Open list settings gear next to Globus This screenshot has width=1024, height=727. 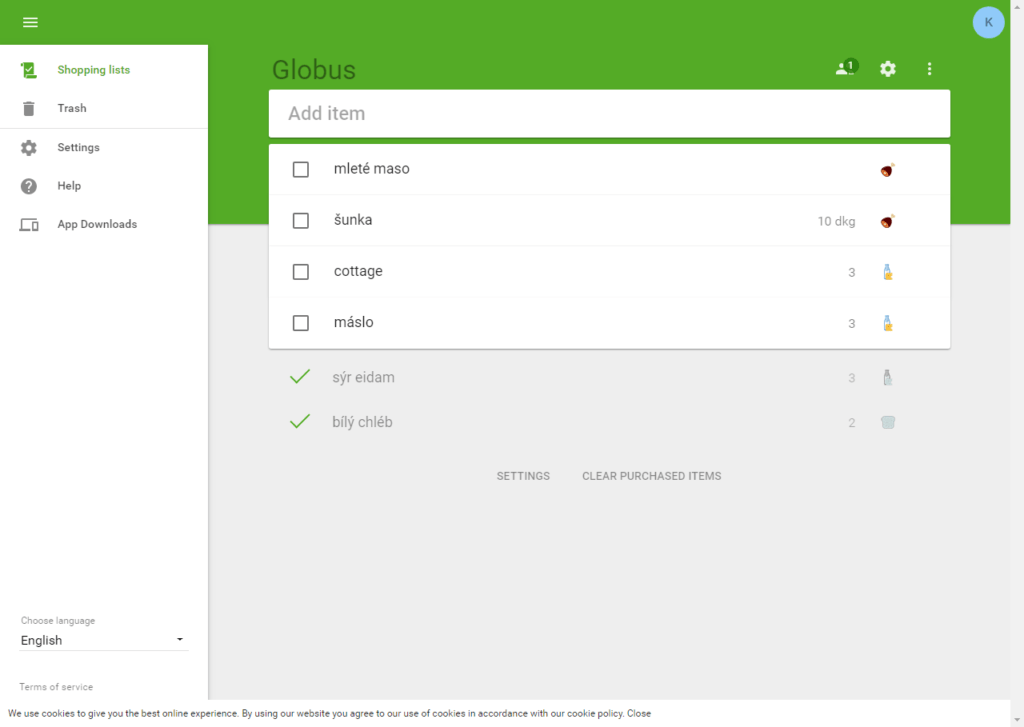point(888,69)
